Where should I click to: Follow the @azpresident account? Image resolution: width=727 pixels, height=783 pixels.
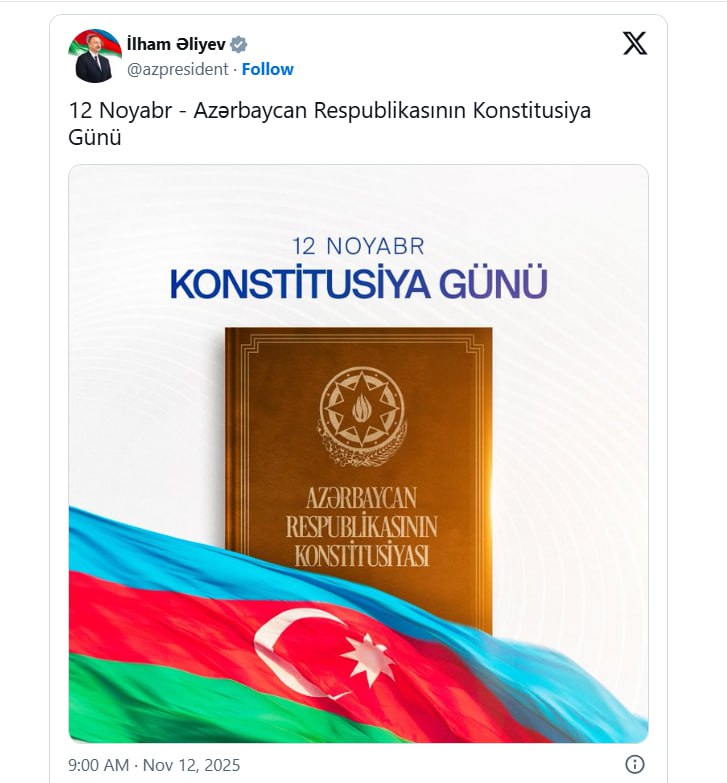[x=268, y=69]
